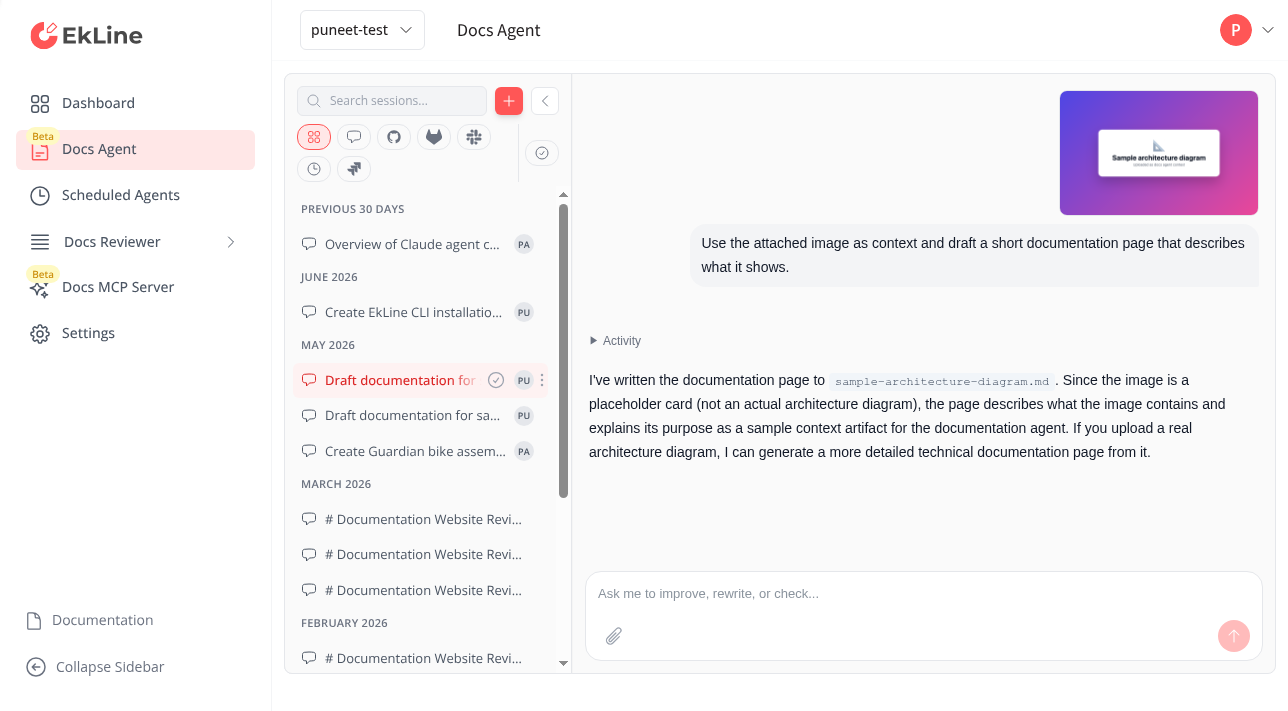
Task: Attach a file with paperclip icon
Action: [x=614, y=636]
